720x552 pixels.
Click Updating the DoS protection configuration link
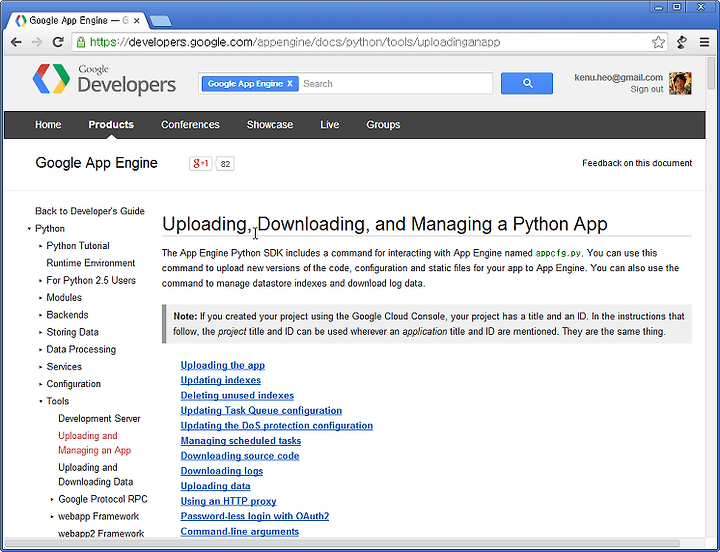tap(276, 426)
